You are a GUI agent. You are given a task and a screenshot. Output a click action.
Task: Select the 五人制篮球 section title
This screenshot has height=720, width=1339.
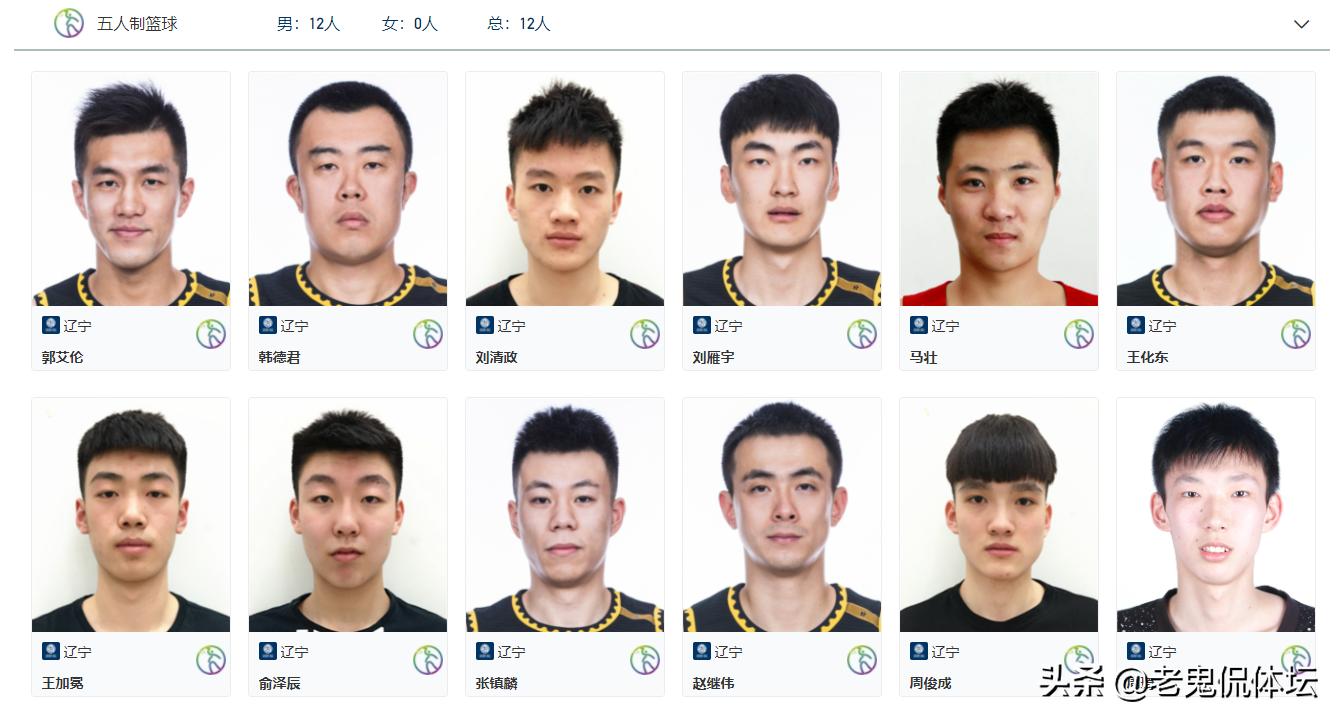[137, 24]
